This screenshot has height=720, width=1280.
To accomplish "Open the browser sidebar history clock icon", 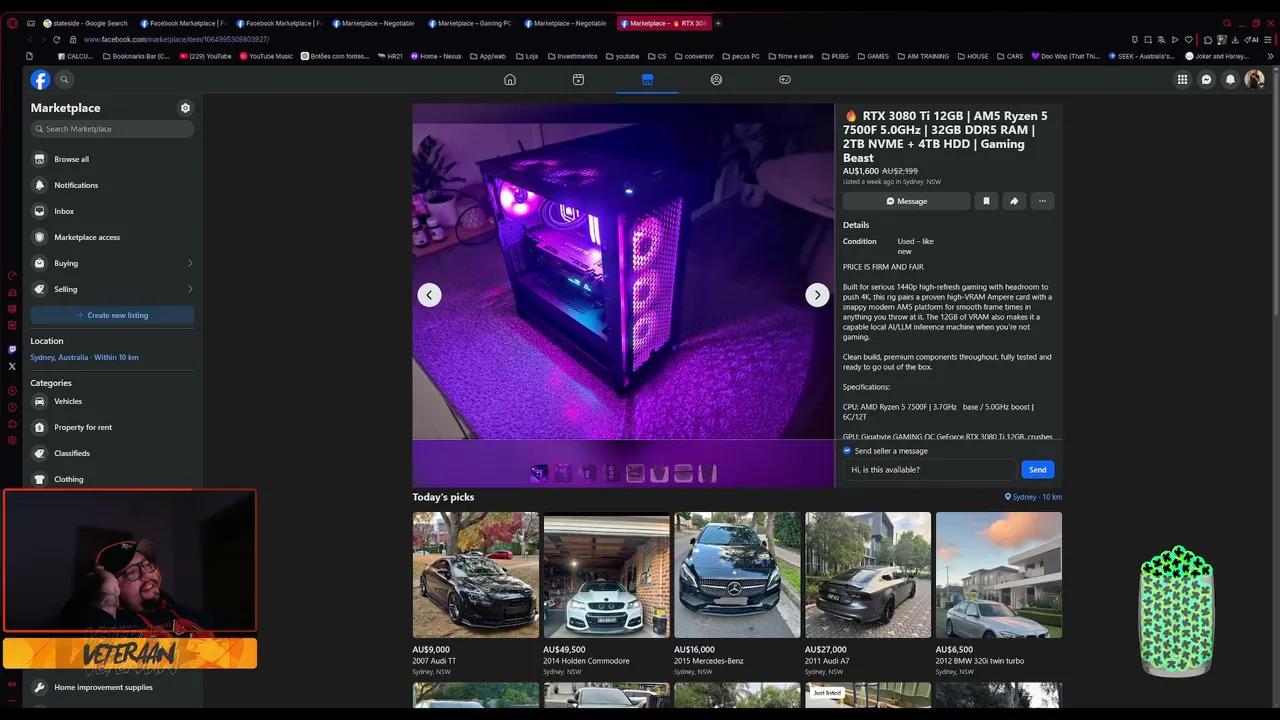I will click(x=12, y=407).
